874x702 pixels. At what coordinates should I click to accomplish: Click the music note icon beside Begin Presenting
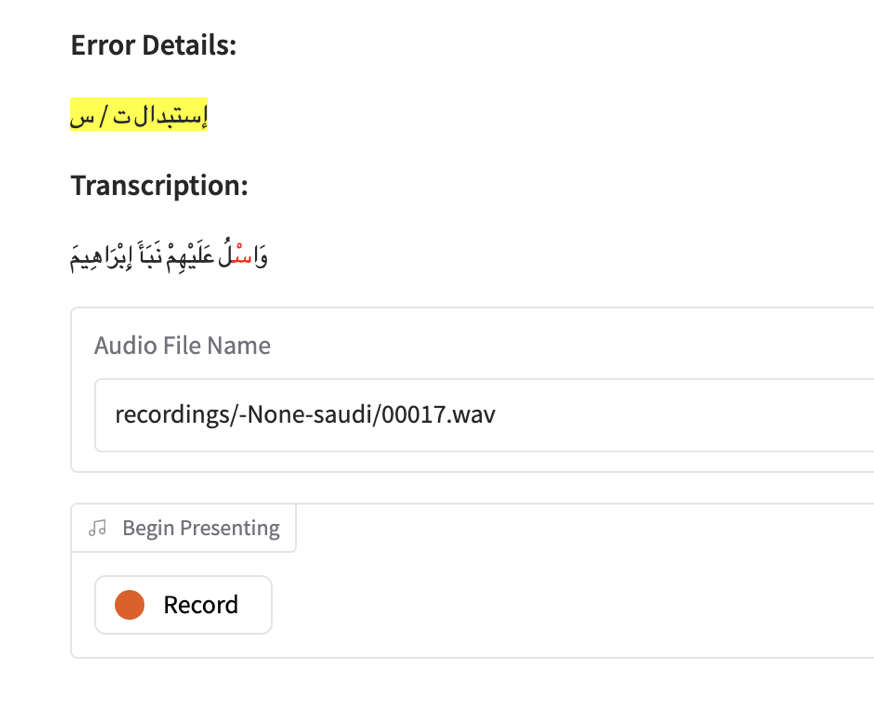coord(97,528)
